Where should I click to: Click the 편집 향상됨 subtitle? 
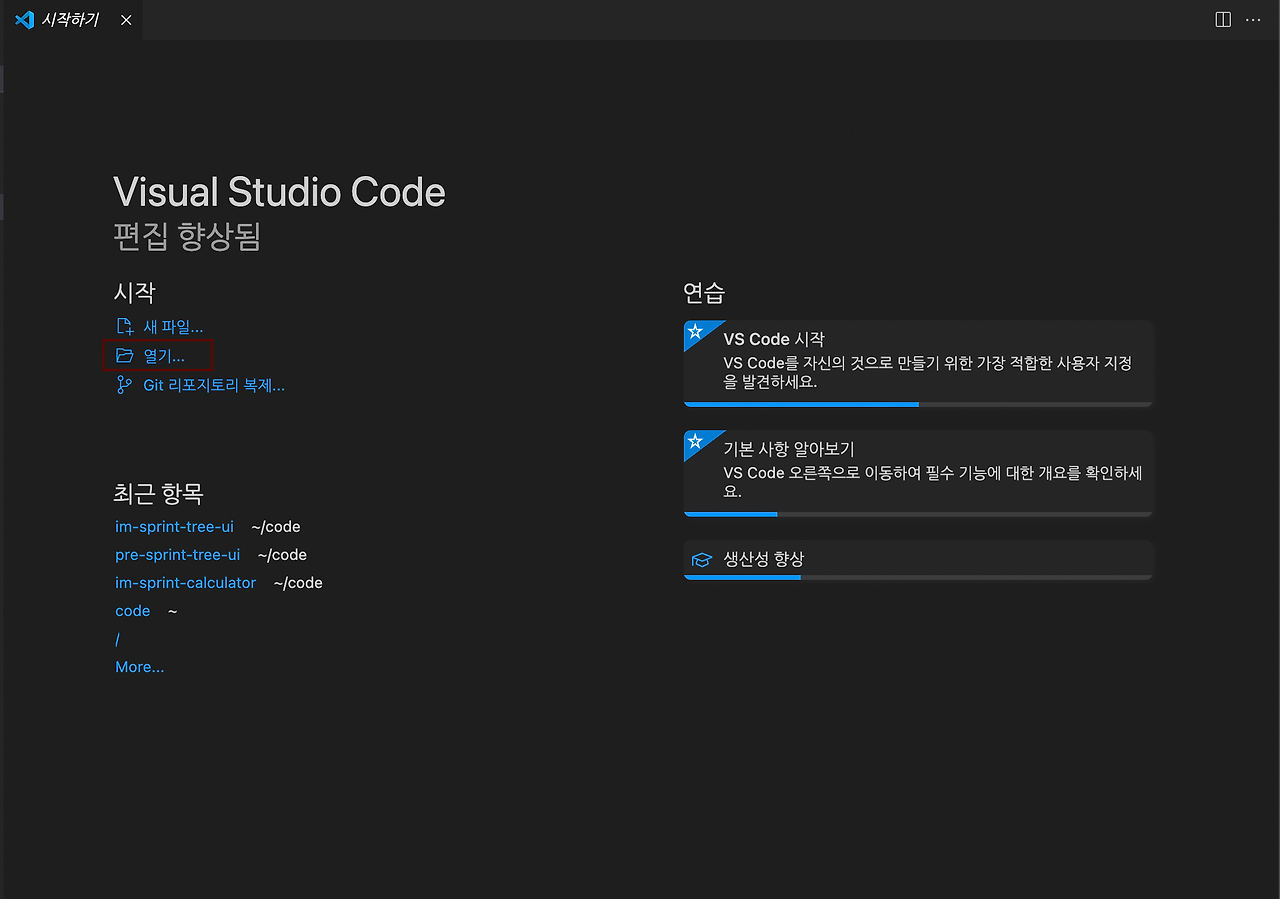187,236
